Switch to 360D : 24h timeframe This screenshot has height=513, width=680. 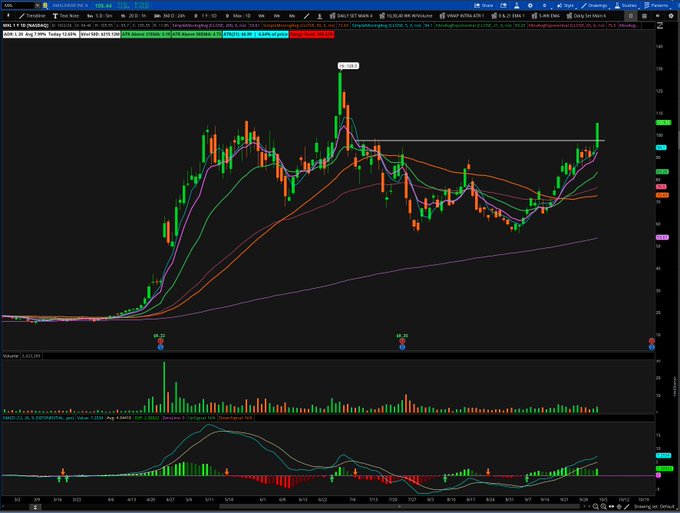tap(170, 16)
